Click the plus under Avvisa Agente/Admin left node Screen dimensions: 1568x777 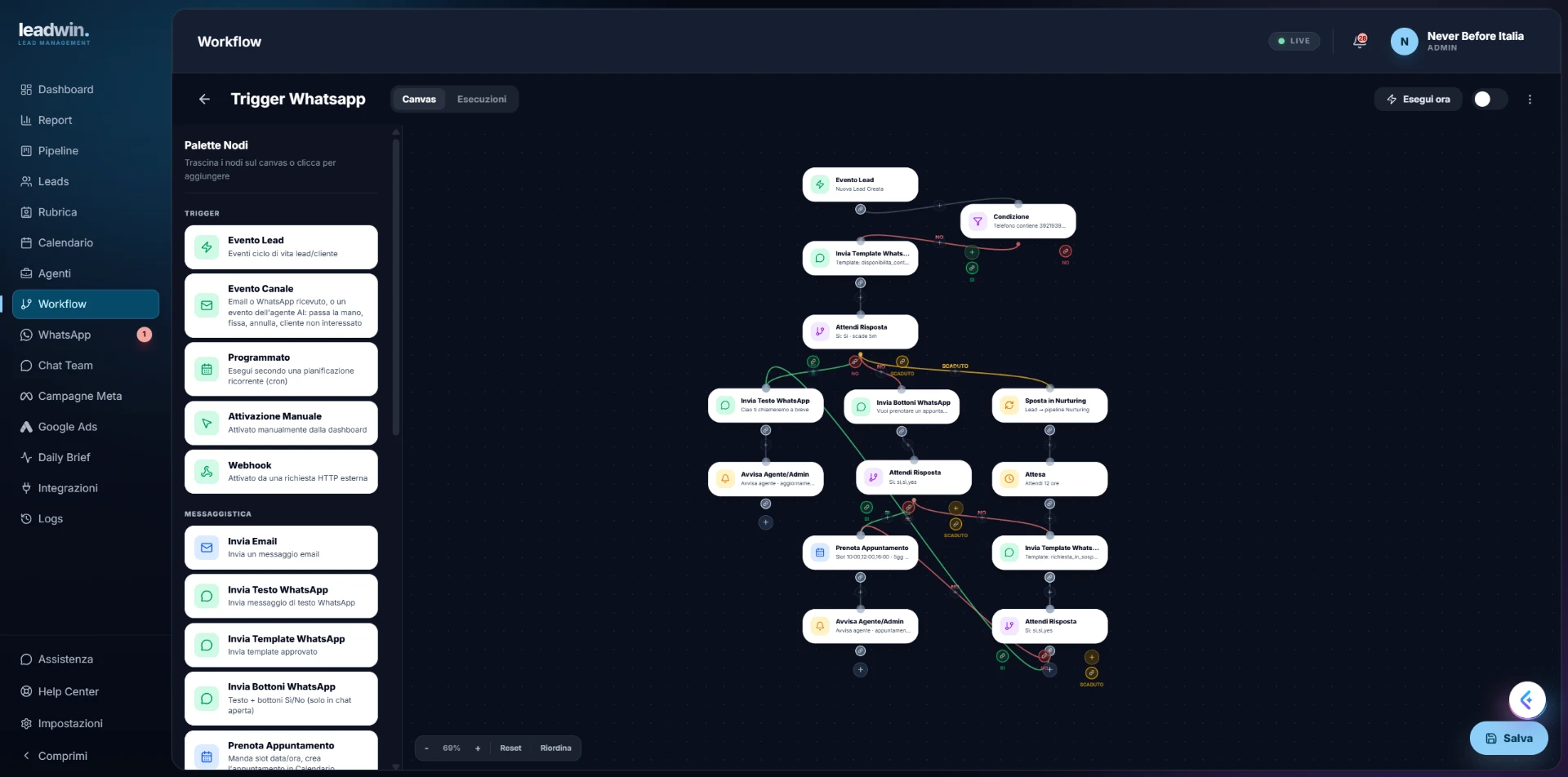pyautogui.click(x=765, y=522)
